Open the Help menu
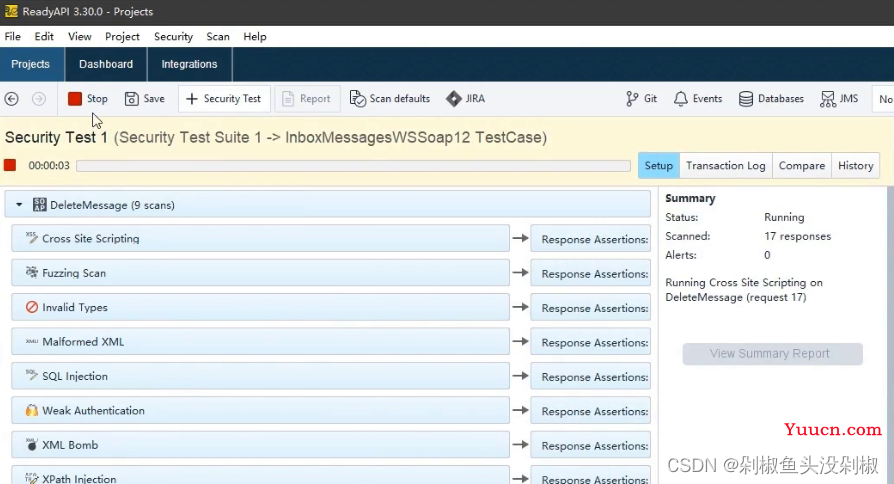 tap(255, 36)
